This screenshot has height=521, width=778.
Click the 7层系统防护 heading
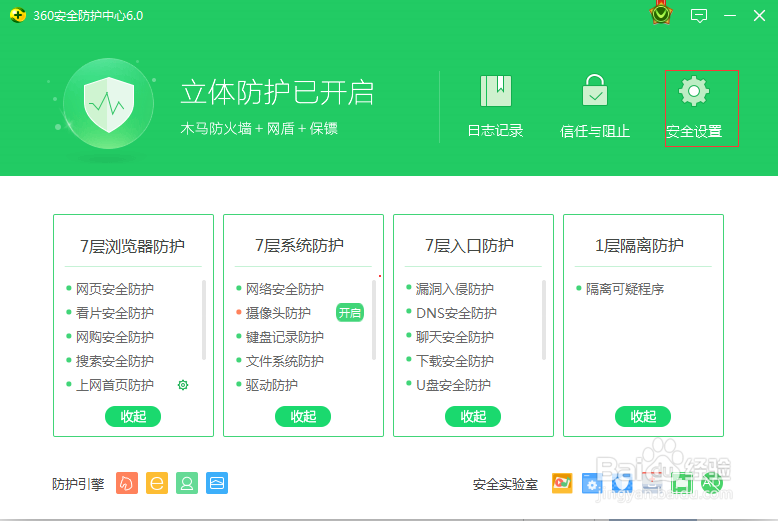point(299,245)
